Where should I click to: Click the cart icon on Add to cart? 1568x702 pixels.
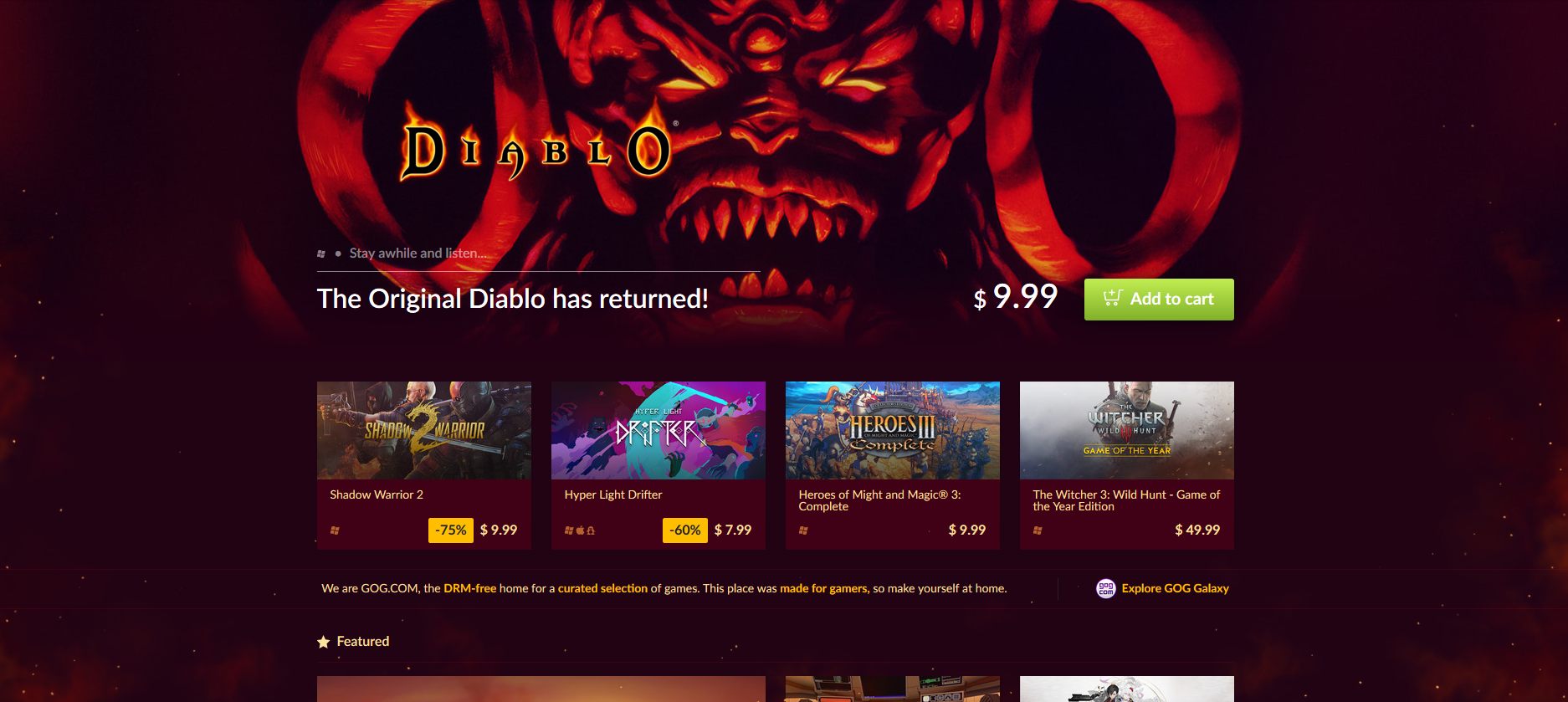(1112, 298)
